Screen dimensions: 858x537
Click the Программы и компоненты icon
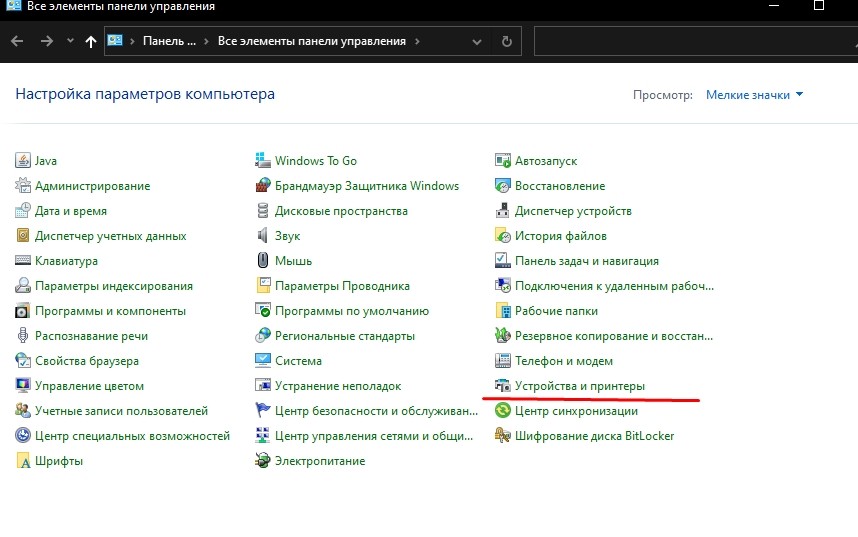(x=22, y=311)
